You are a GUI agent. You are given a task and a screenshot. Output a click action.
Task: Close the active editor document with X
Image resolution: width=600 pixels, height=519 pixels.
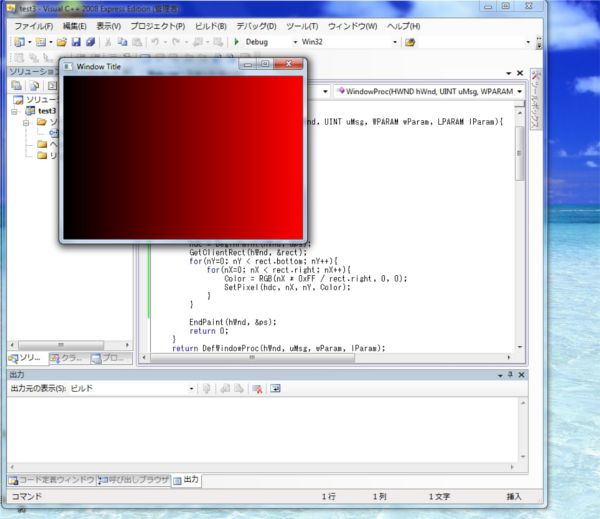[520, 73]
